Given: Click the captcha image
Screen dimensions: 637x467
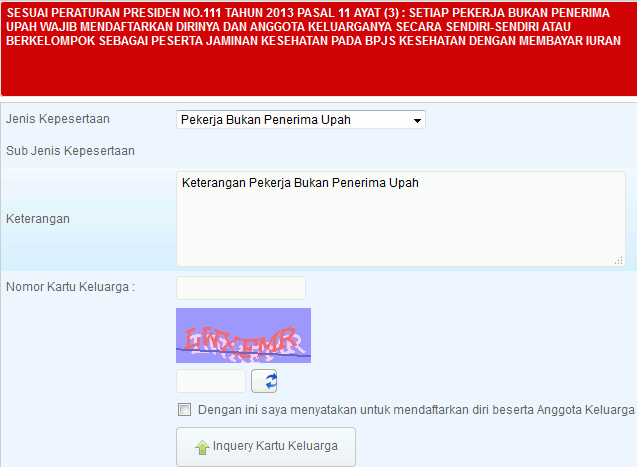Looking at the screenshot, I should click(x=243, y=335).
